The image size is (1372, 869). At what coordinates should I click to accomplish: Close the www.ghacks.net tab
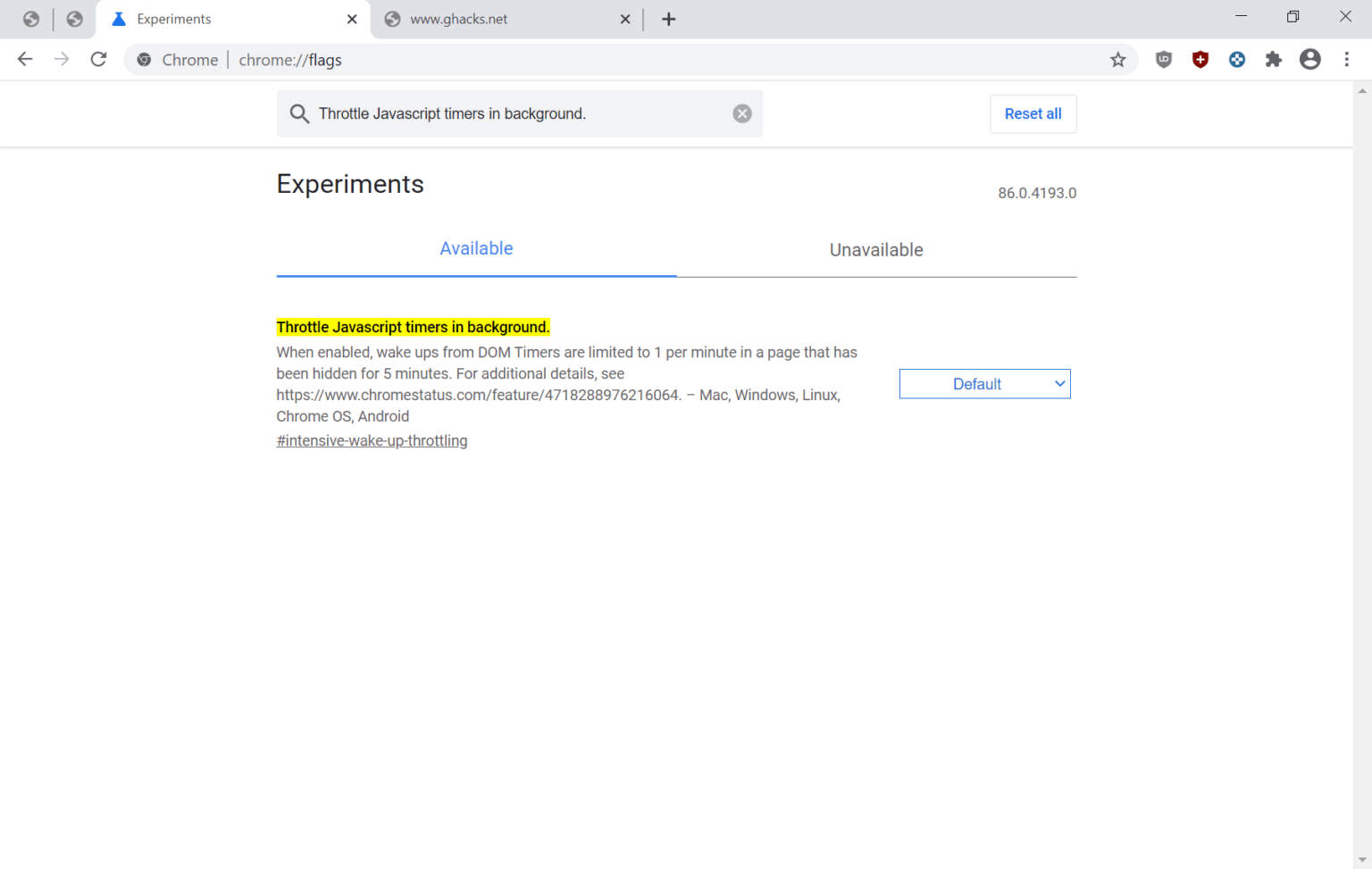pyautogui.click(x=625, y=20)
